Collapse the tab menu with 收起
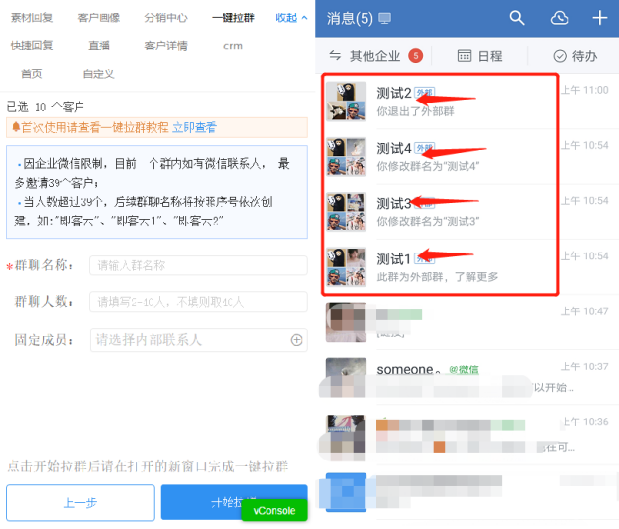This screenshot has height=529, width=619. point(291,18)
